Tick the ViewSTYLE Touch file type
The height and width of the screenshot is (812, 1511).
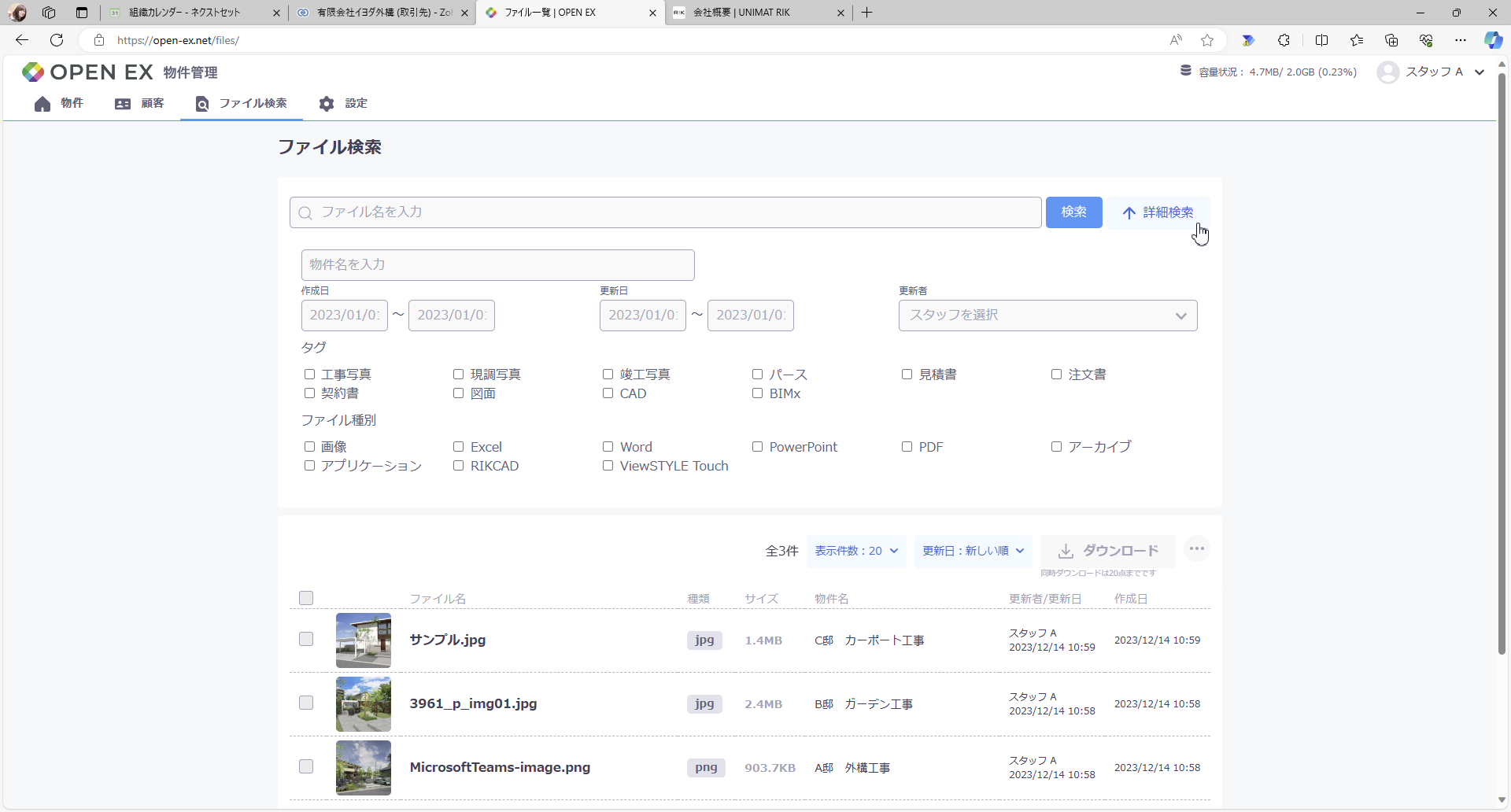(608, 466)
